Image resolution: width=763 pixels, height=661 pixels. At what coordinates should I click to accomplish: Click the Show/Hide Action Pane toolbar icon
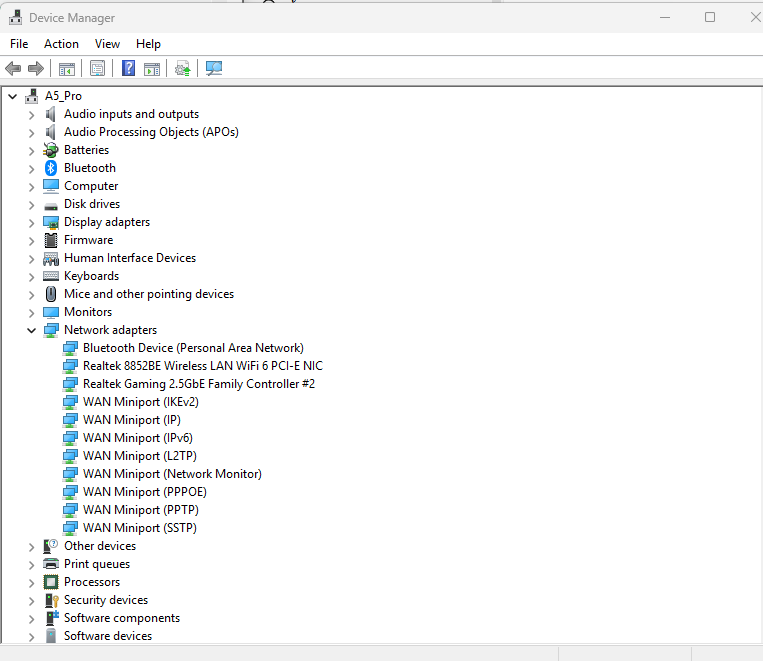click(x=151, y=69)
